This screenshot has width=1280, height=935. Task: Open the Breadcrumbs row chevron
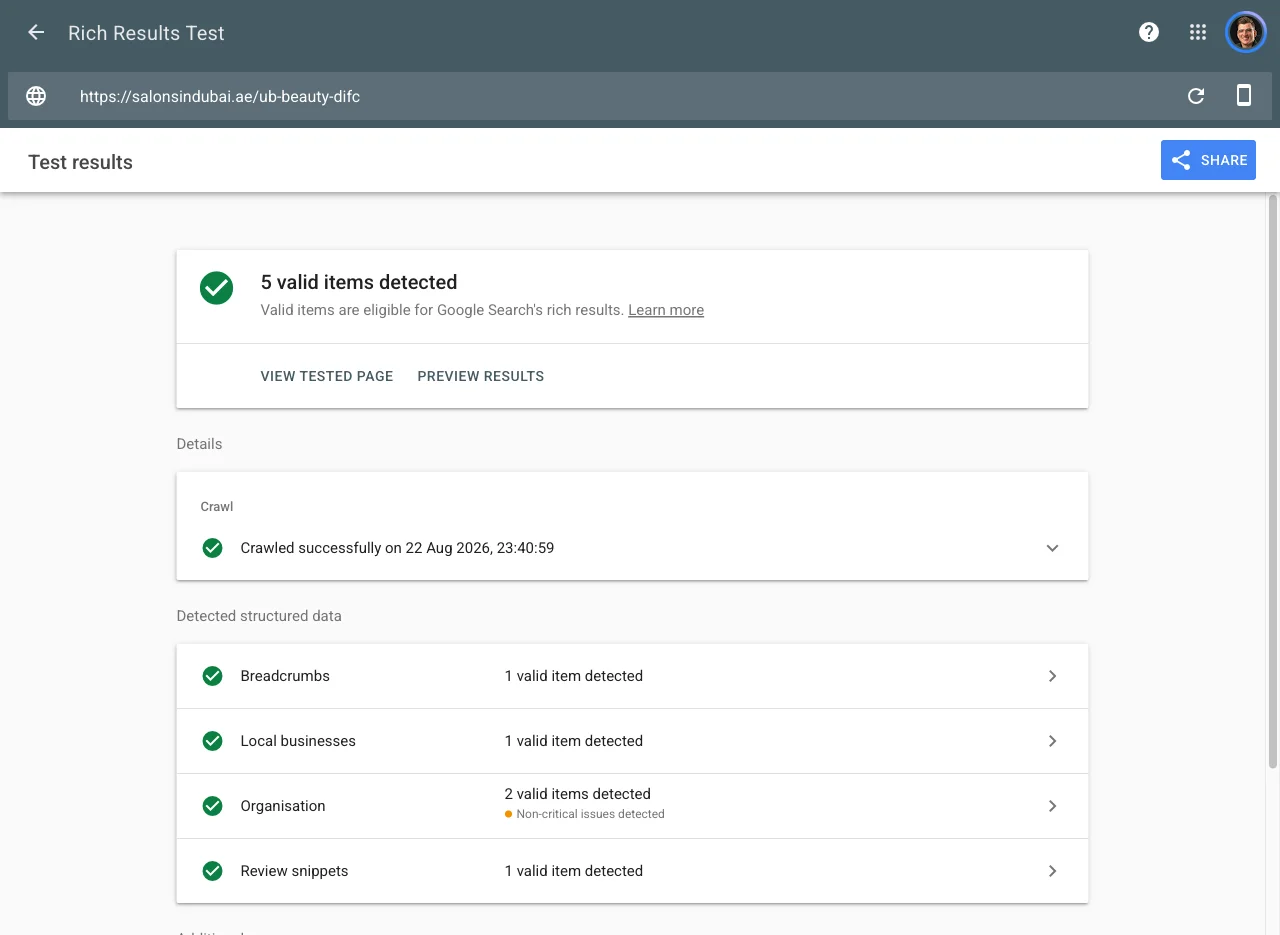pyautogui.click(x=1052, y=676)
